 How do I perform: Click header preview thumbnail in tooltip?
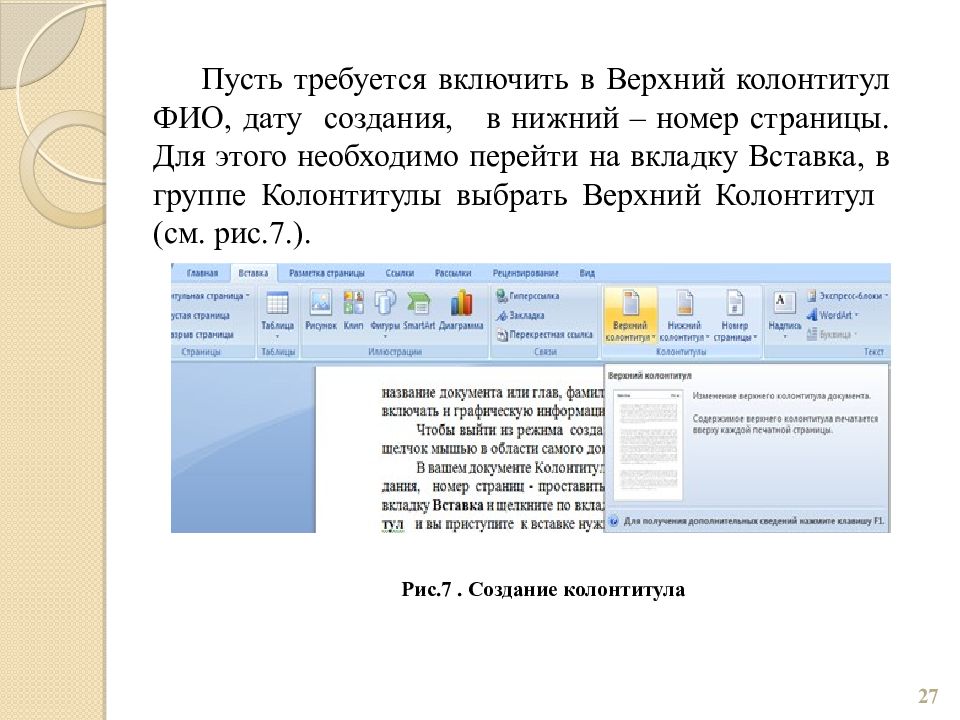[x=648, y=444]
